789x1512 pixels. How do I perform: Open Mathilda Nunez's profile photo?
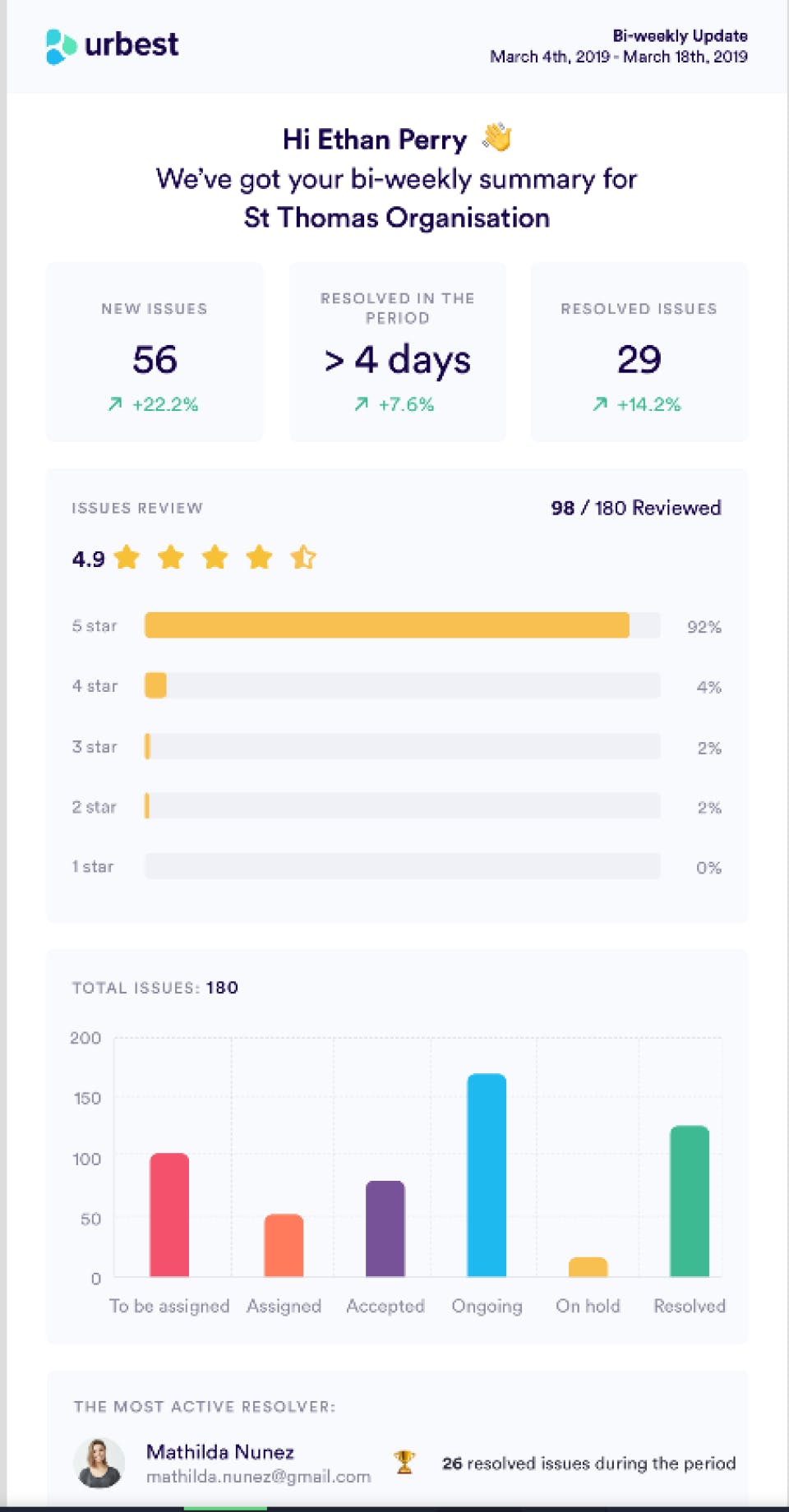tap(99, 1463)
